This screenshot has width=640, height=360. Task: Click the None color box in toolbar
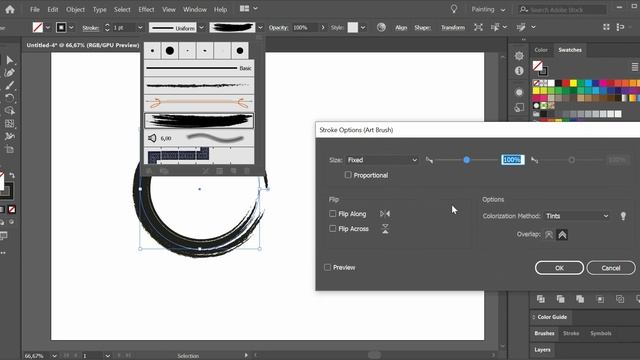click(12, 209)
